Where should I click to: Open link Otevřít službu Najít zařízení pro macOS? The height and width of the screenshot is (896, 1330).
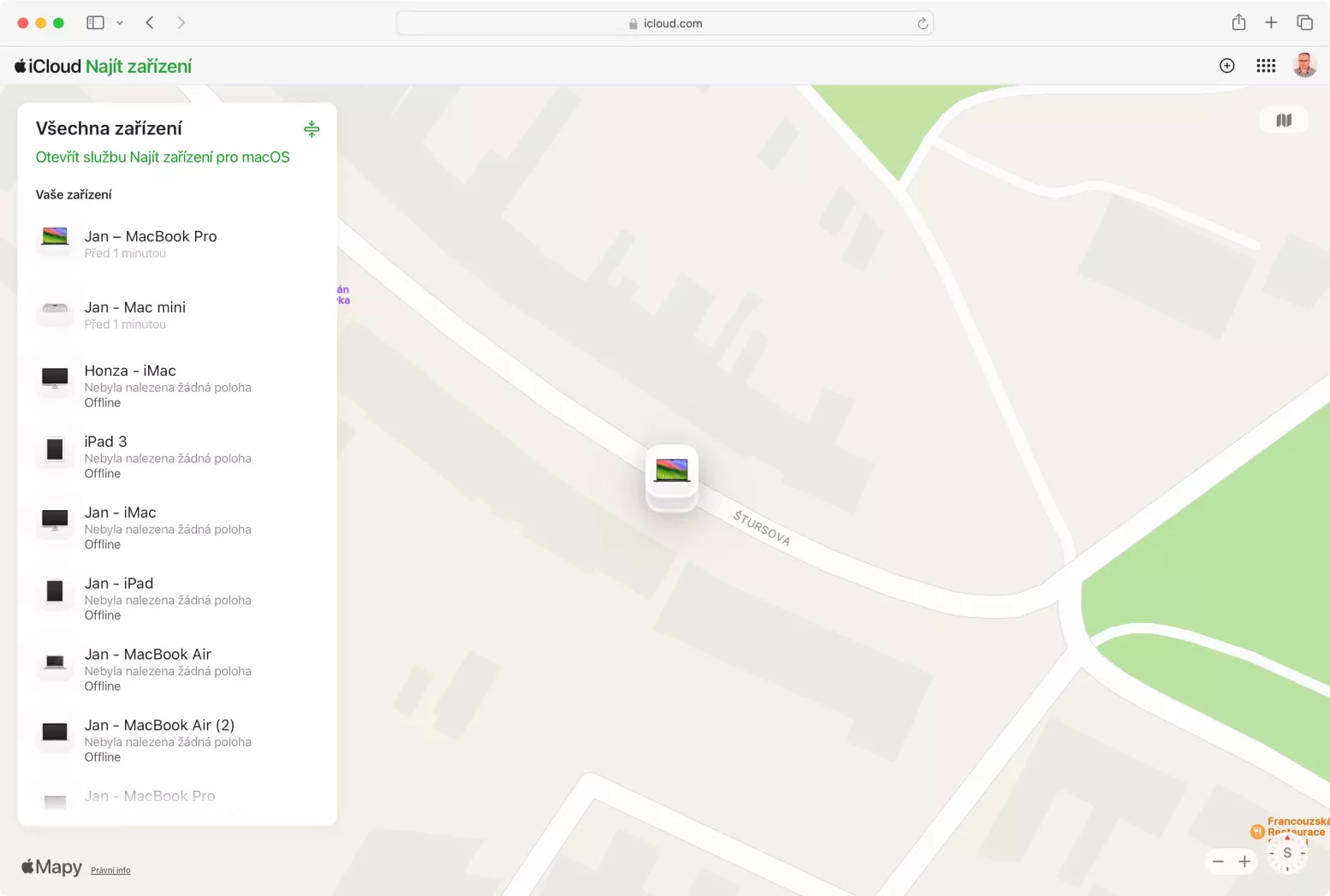[x=163, y=157]
